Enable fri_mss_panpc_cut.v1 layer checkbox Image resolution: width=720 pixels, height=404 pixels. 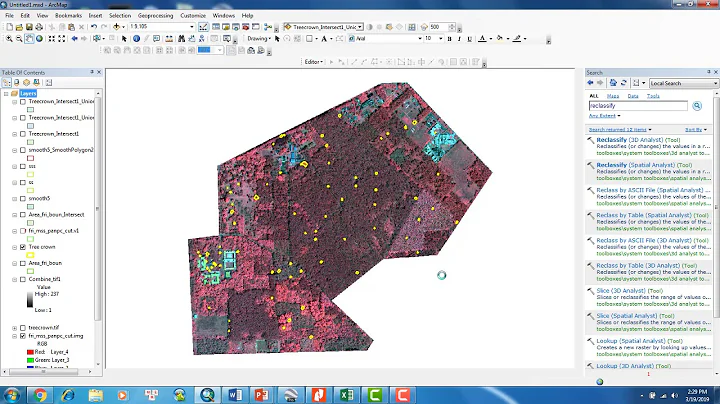pyautogui.click(x=23, y=231)
